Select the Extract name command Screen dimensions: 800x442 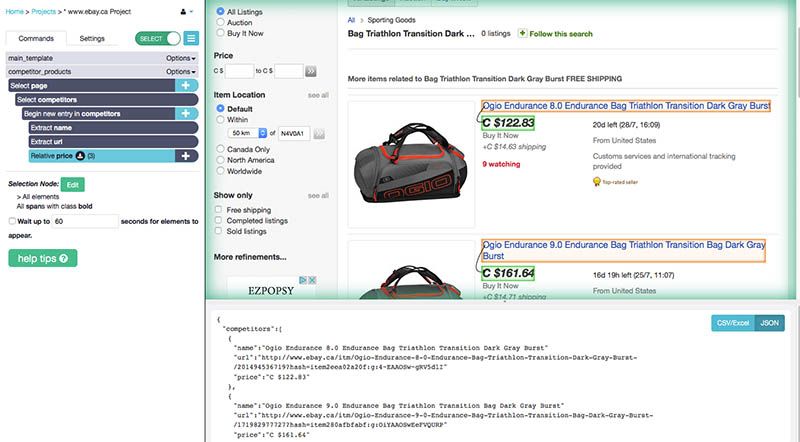pos(113,128)
